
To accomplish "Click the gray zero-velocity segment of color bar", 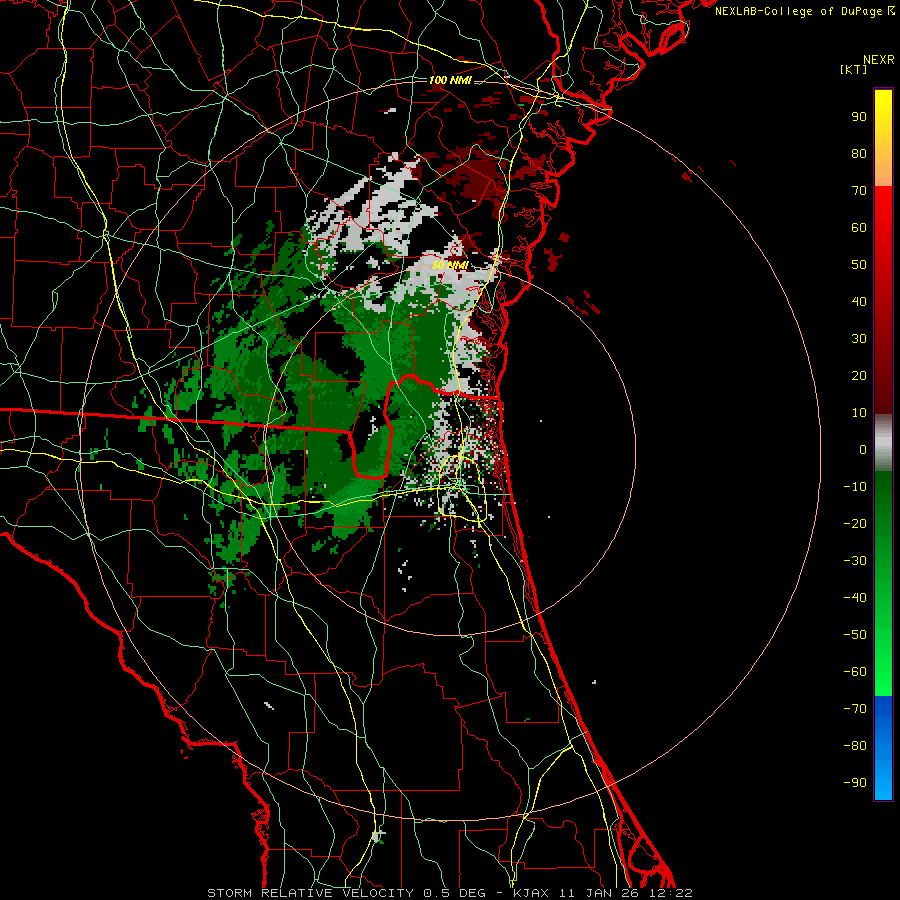I will coord(883,443).
